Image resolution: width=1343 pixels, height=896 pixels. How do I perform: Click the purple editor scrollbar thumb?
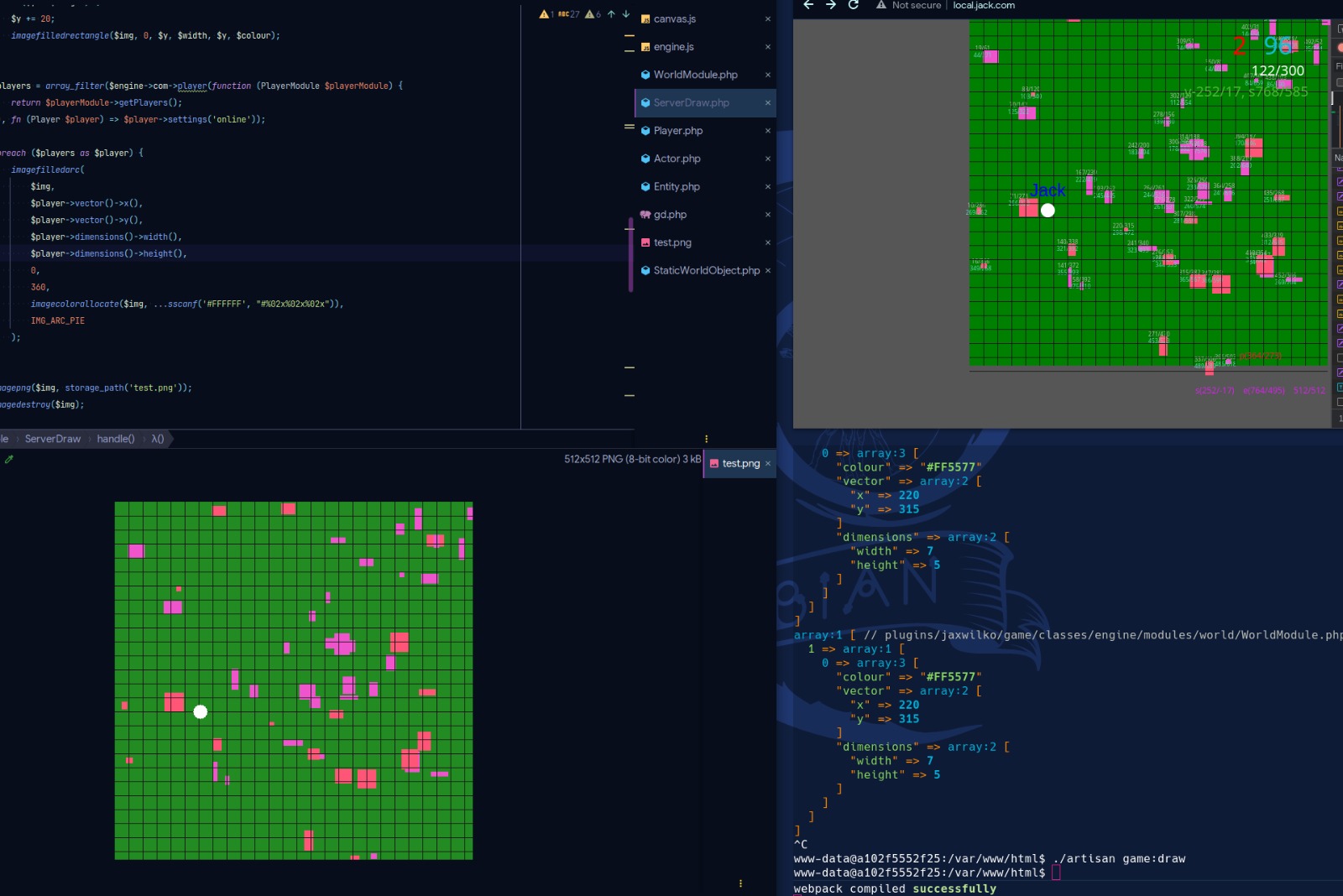[x=630, y=256]
